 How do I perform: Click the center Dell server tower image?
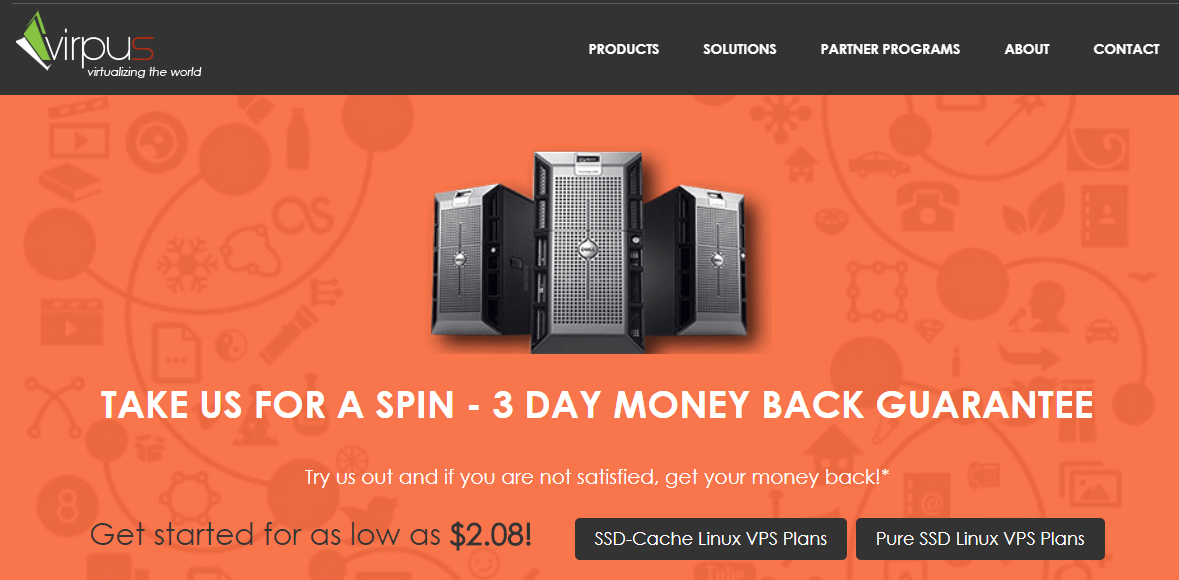click(x=589, y=252)
